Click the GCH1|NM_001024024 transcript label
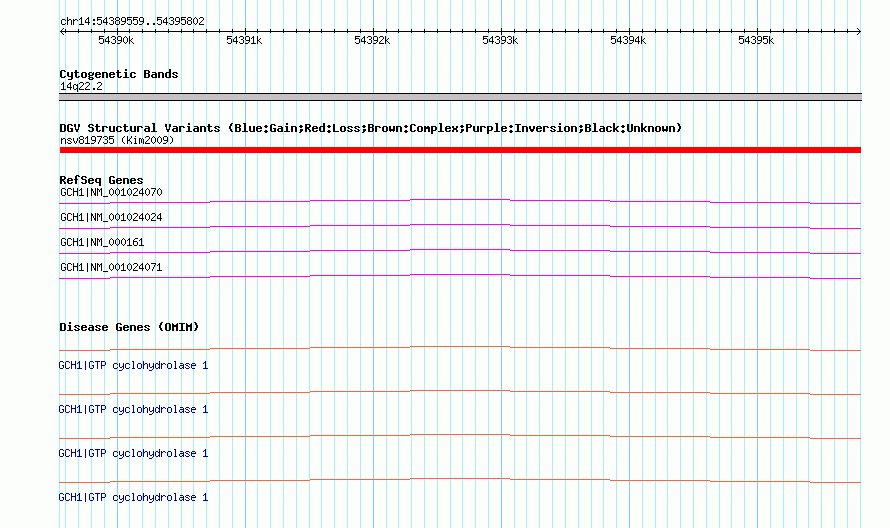This screenshot has height=528, width=890. click(111, 217)
